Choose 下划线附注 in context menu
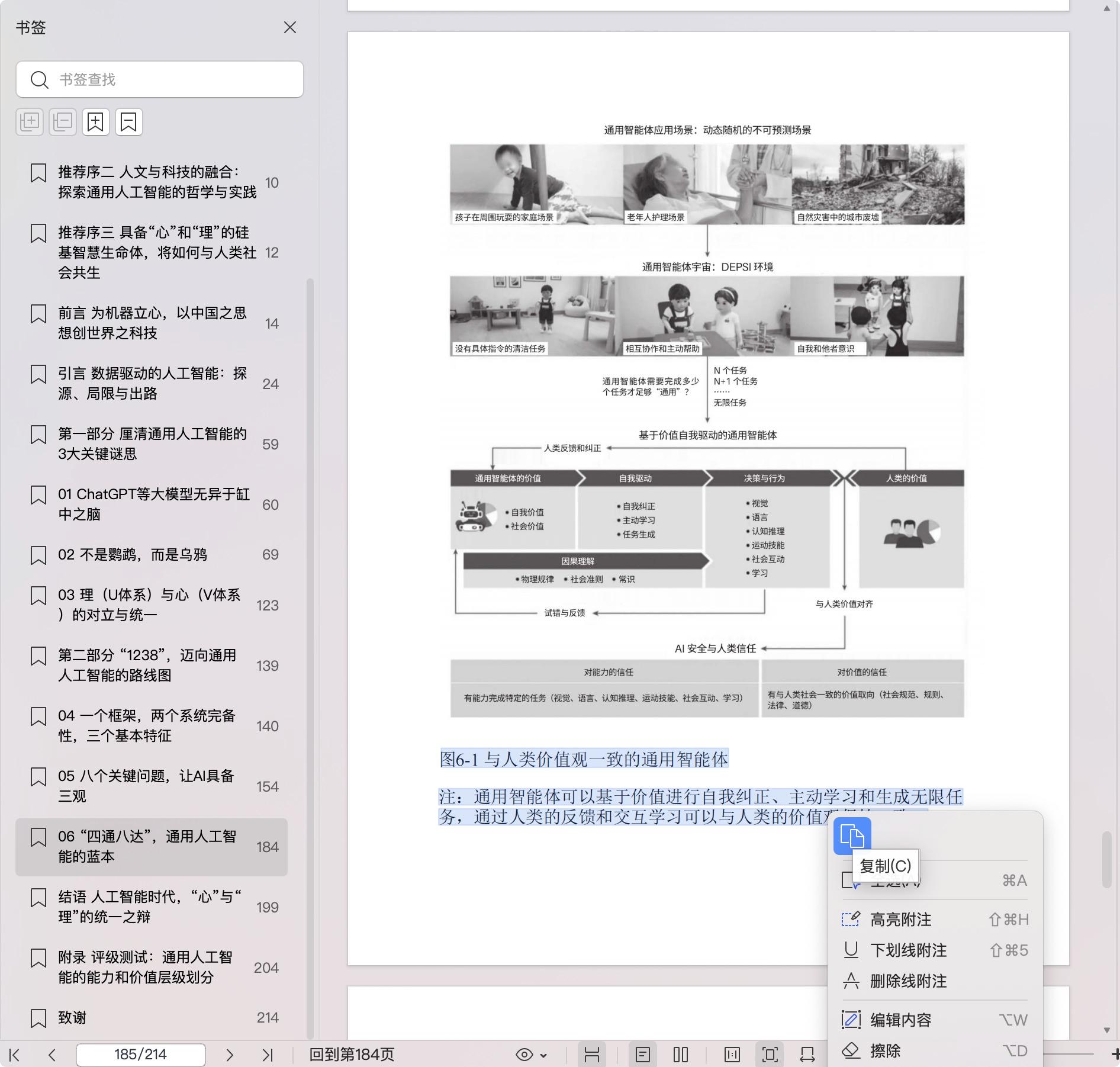Viewport: 1120px width, 1067px height. (908, 950)
